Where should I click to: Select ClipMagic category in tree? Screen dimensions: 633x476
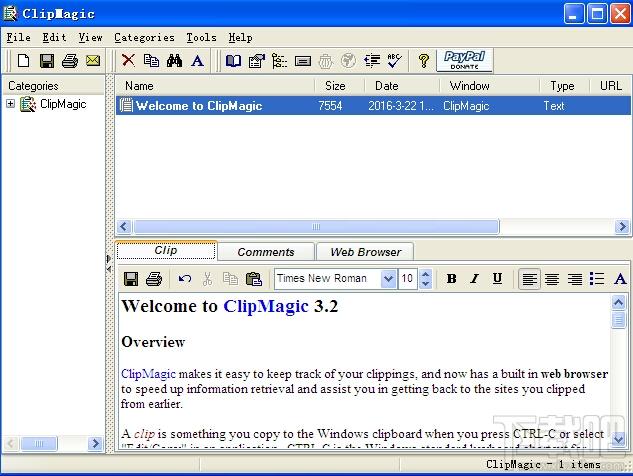tap(63, 104)
